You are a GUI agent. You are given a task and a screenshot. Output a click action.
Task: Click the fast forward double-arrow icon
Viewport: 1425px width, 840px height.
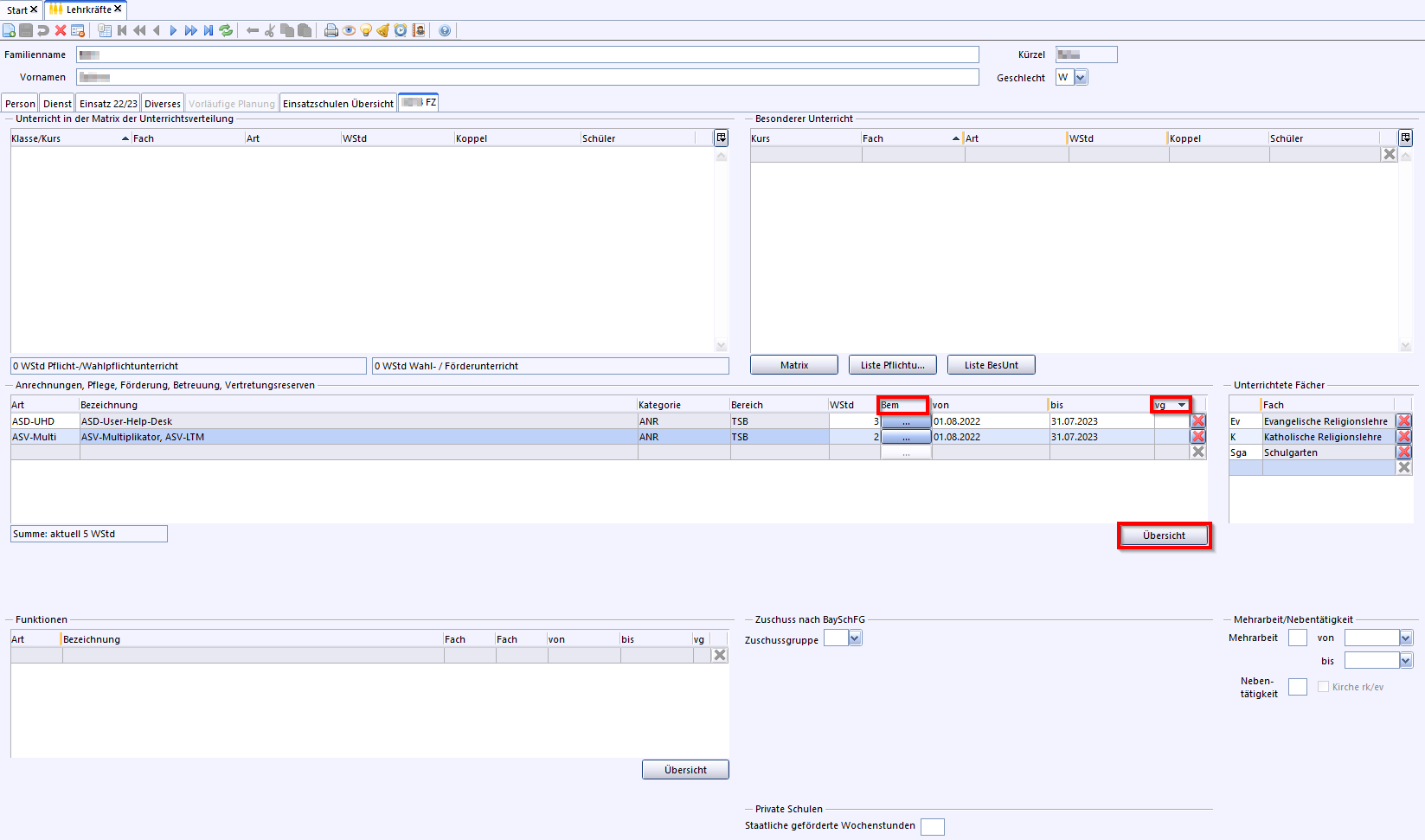click(x=190, y=30)
